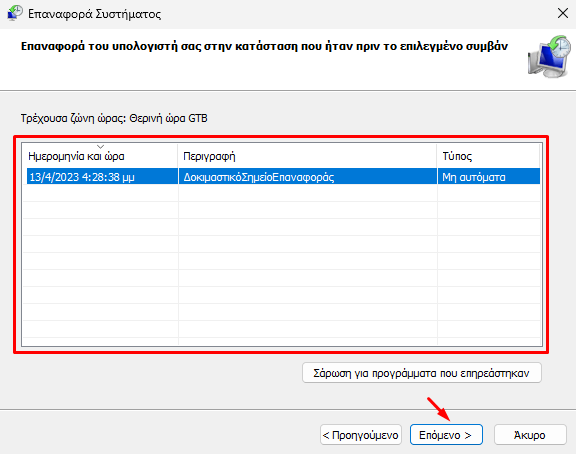Click the System Restore title bar icon

(x=15, y=13)
